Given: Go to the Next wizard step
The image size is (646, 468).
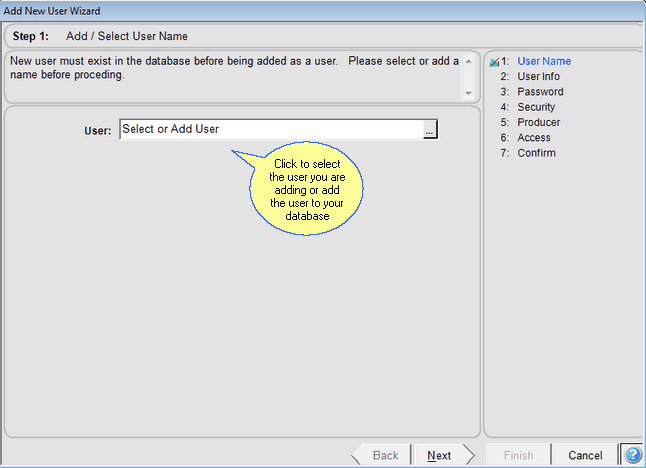Looking at the screenshot, I should 444,455.
